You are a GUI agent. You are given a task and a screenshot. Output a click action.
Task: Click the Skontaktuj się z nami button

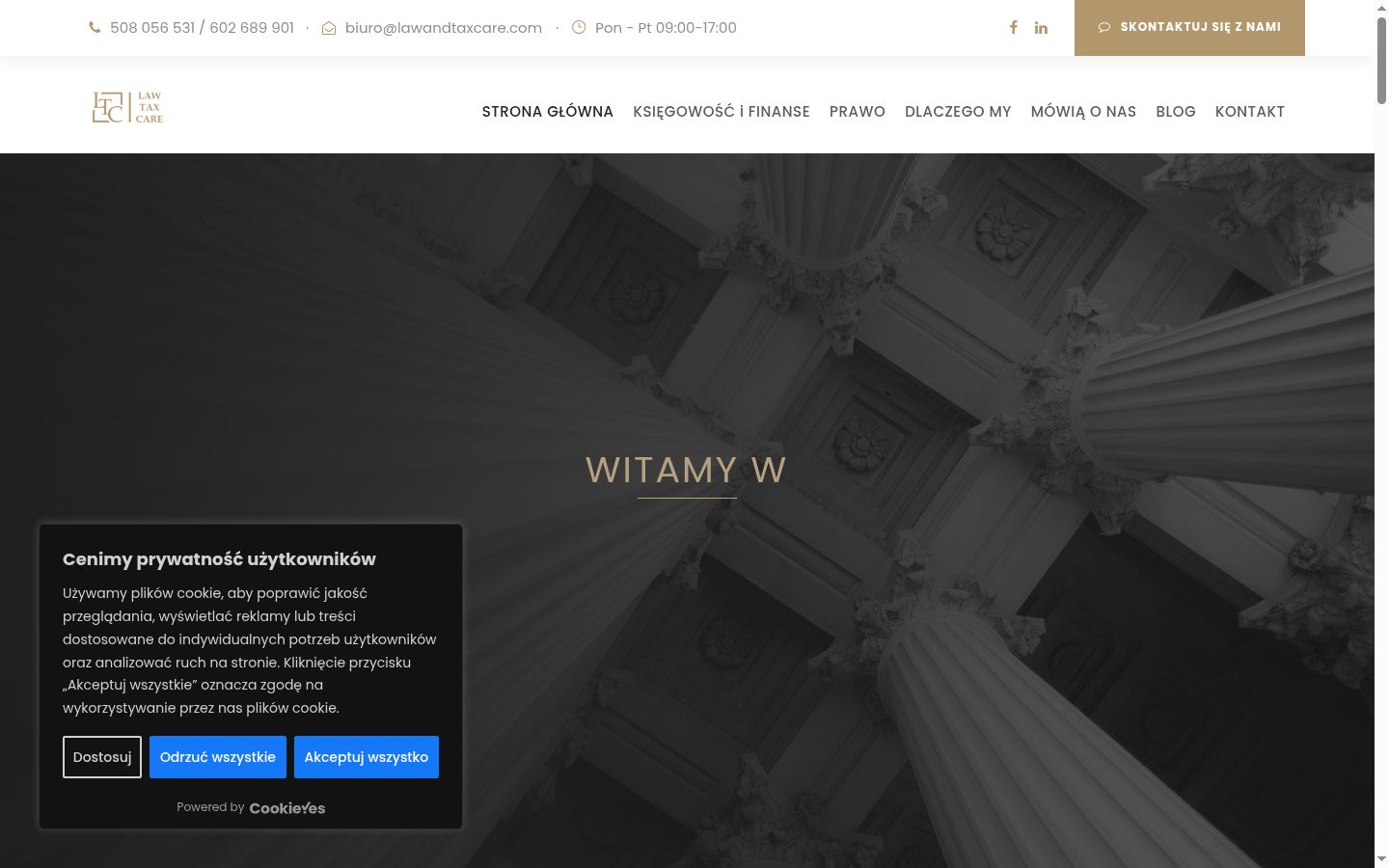point(1189,27)
